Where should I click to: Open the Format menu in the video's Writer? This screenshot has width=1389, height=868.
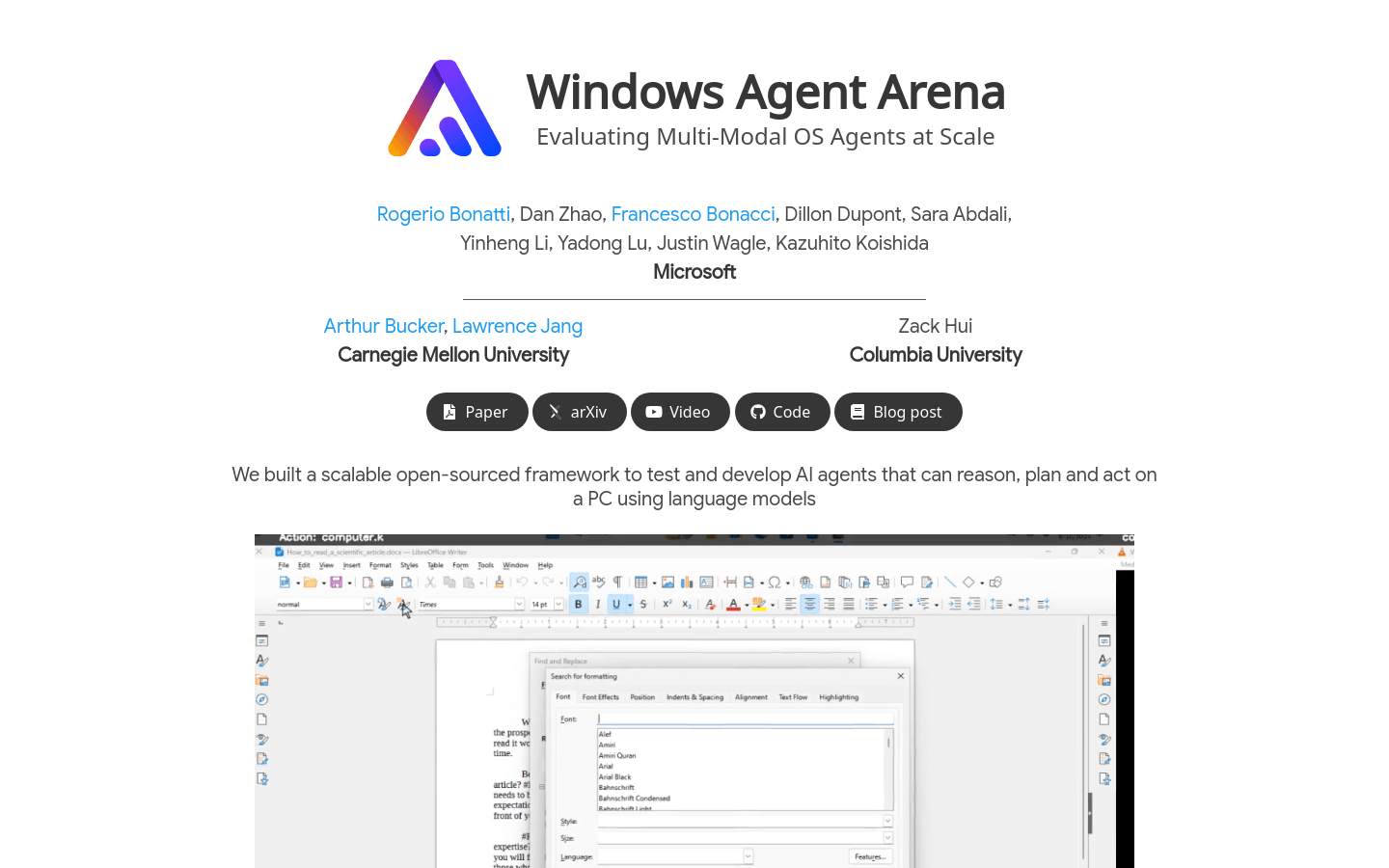[380, 565]
